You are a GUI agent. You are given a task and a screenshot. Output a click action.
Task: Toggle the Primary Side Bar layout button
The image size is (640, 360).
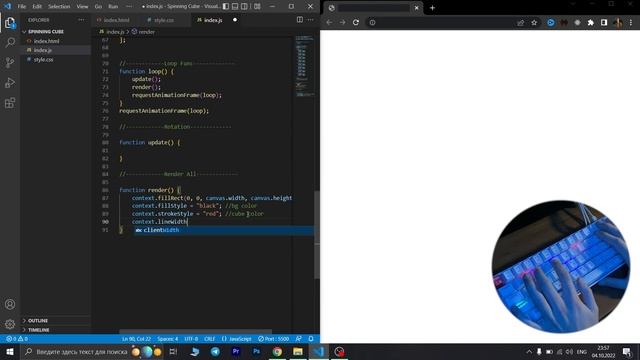coord(226,7)
